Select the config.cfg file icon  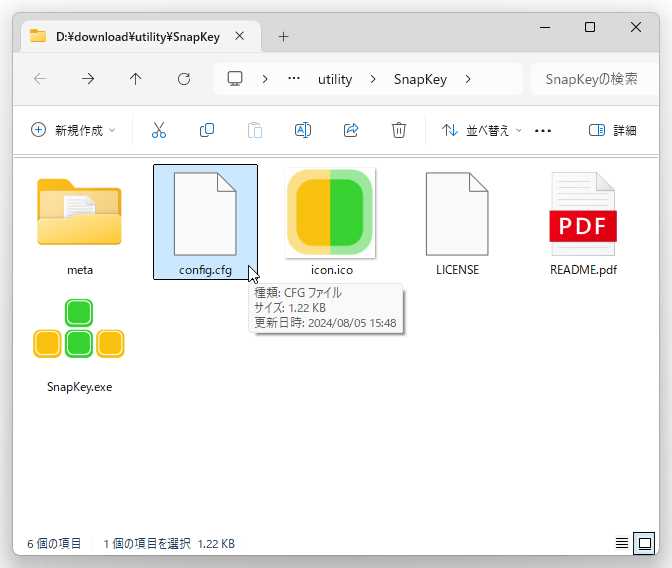click(x=205, y=214)
